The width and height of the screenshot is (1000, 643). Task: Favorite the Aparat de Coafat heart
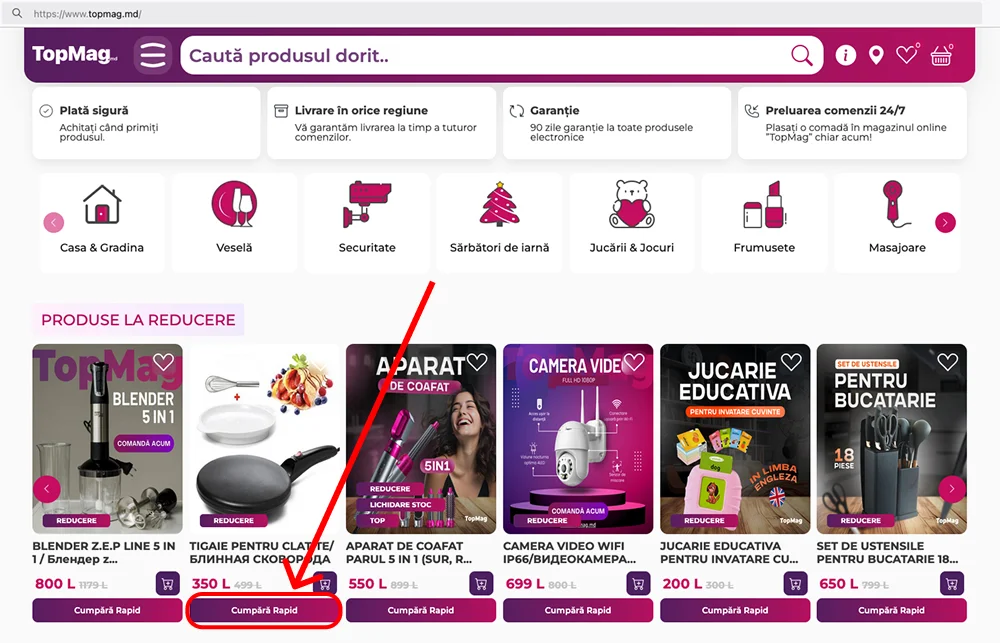(x=477, y=362)
